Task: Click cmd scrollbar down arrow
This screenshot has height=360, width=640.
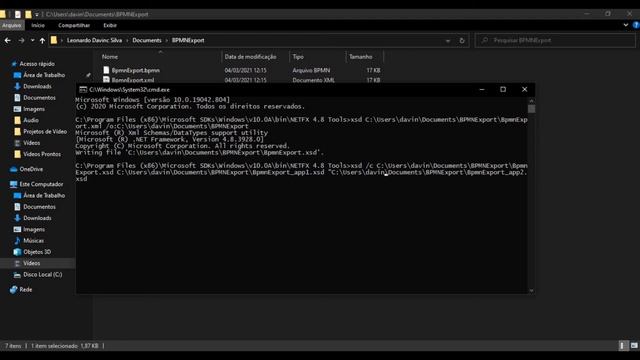Action: pyautogui.click(x=531, y=290)
